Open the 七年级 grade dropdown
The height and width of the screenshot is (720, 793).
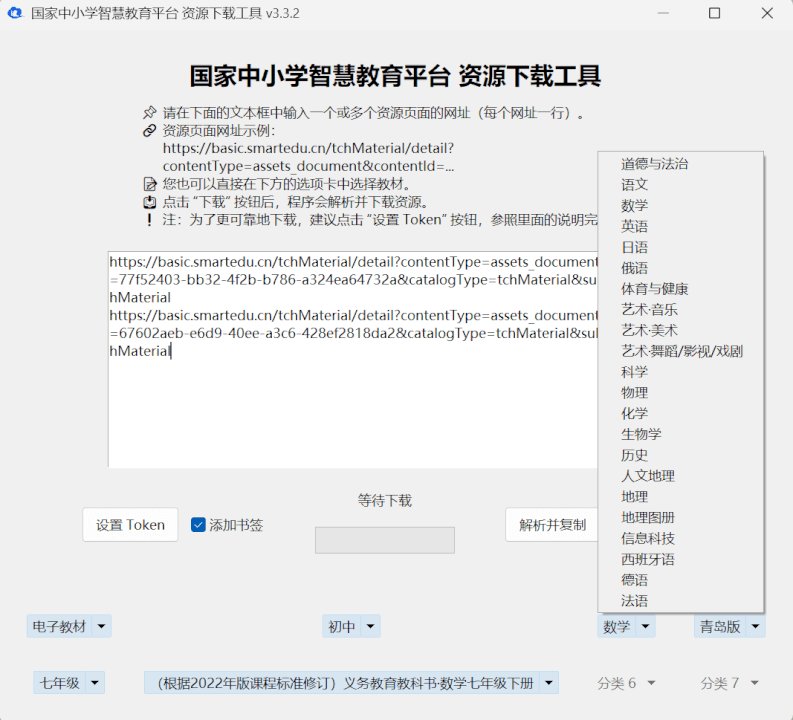[69, 683]
